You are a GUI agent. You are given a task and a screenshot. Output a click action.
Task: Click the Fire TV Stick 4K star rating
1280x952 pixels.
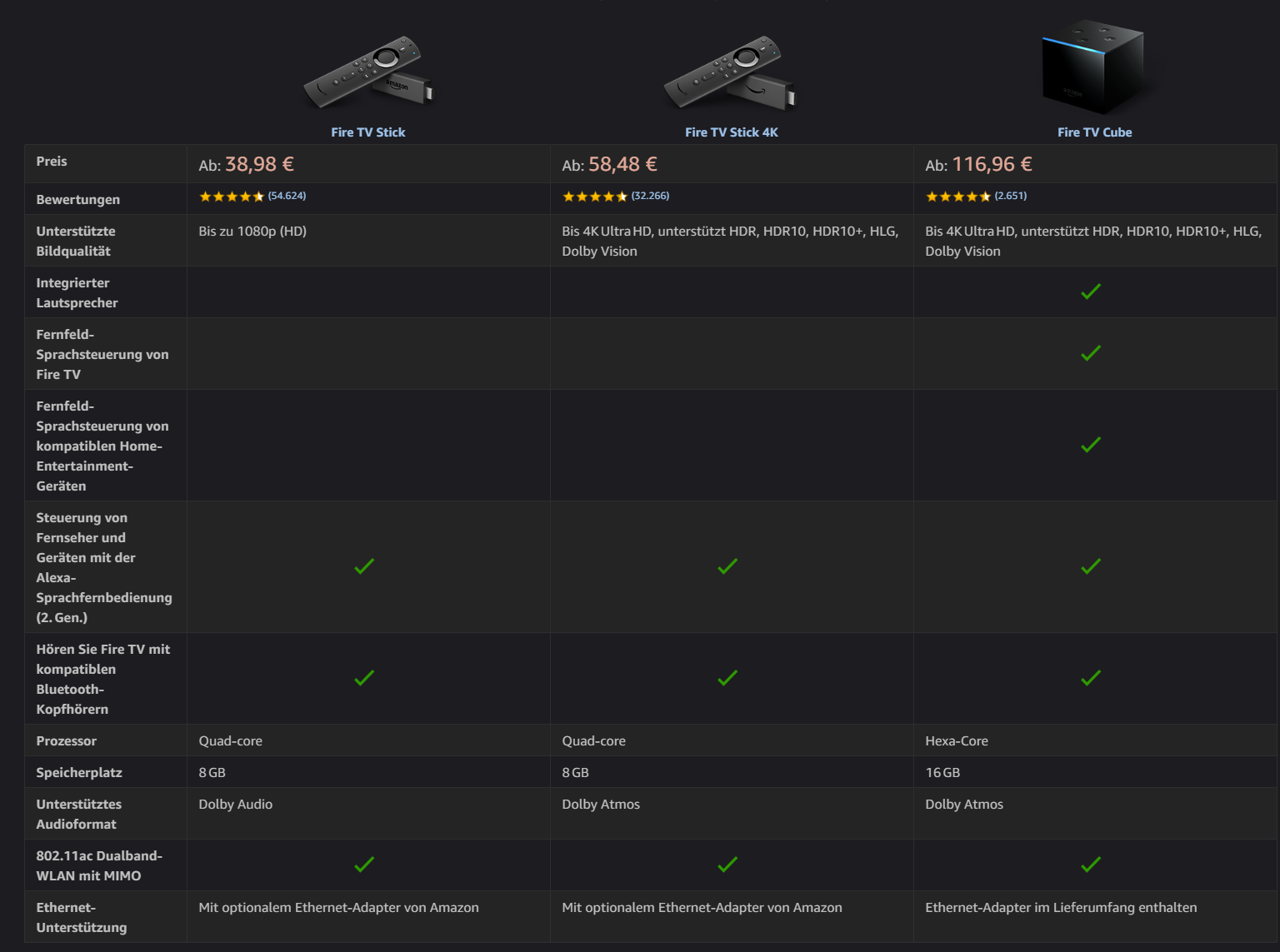click(x=595, y=197)
